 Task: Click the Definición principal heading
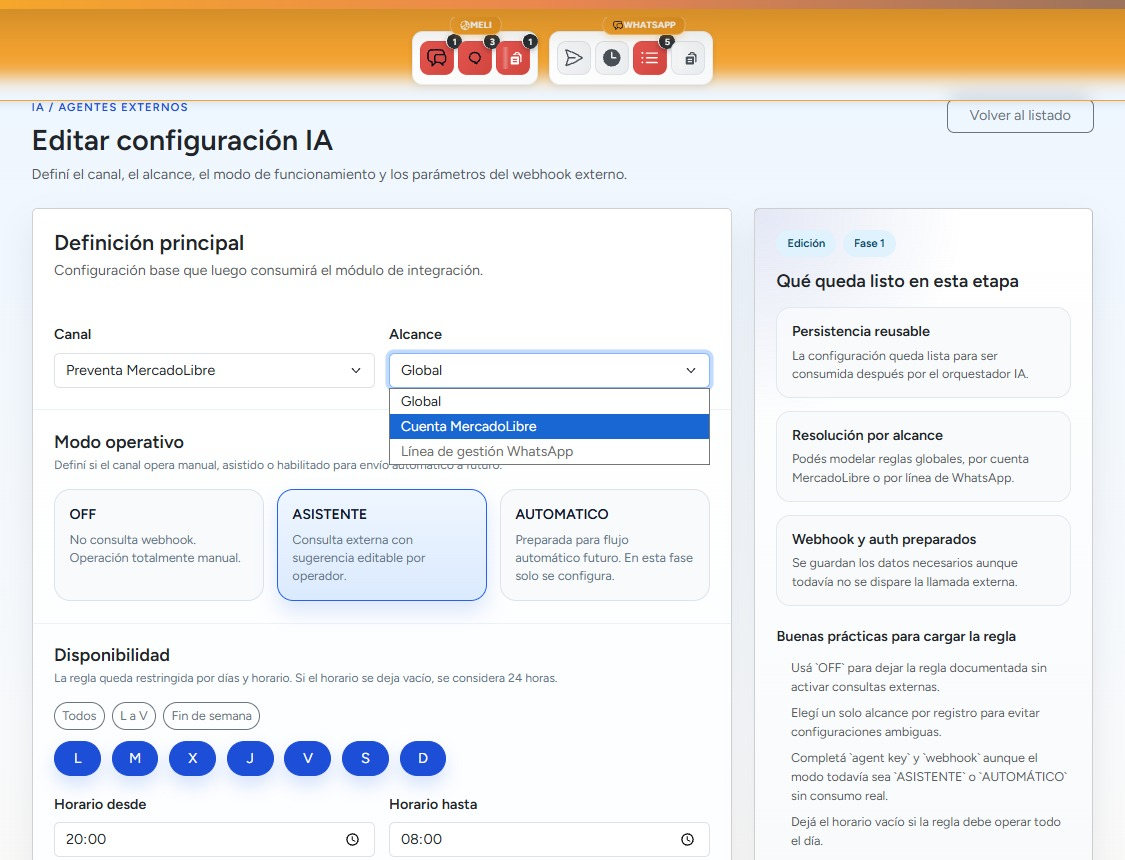(x=149, y=243)
